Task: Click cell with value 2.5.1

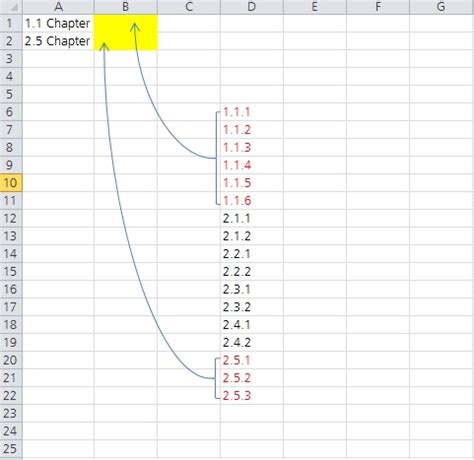Action: [252, 360]
